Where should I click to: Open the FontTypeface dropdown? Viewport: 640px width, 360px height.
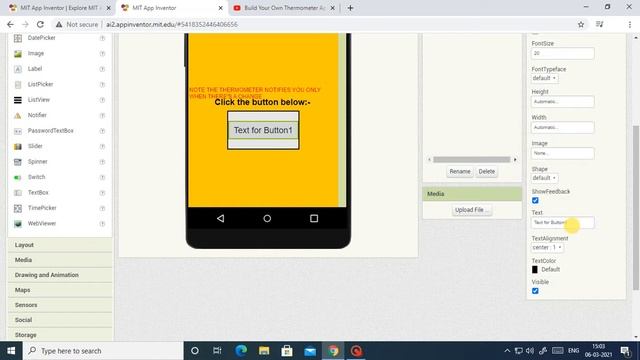click(x=544, y=78)
